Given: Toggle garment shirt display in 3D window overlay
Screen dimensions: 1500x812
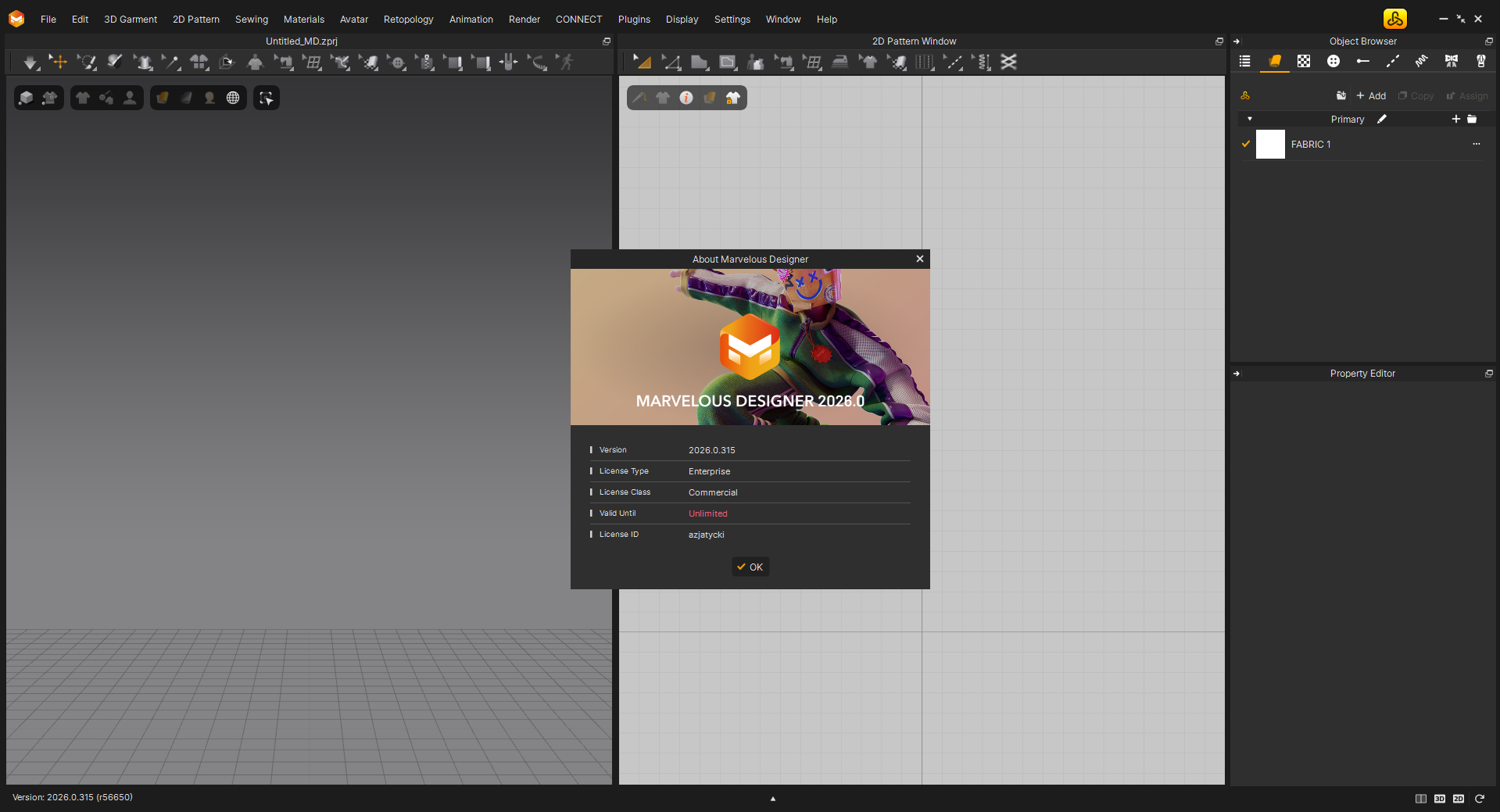Looking at the screenshot, I should click(x=83, y=98).
